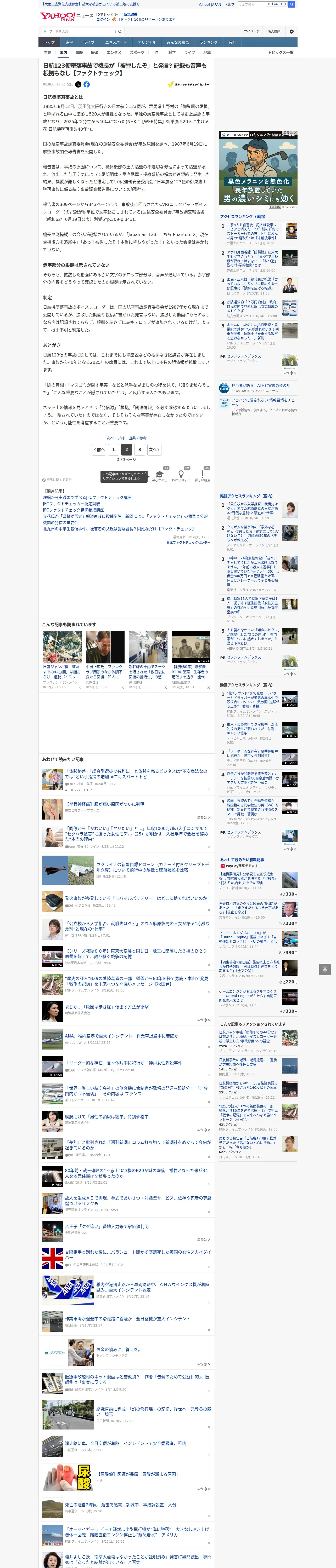Open the ランキング tab
Viewport: 336px width, 1568px height.
[209, 43]
